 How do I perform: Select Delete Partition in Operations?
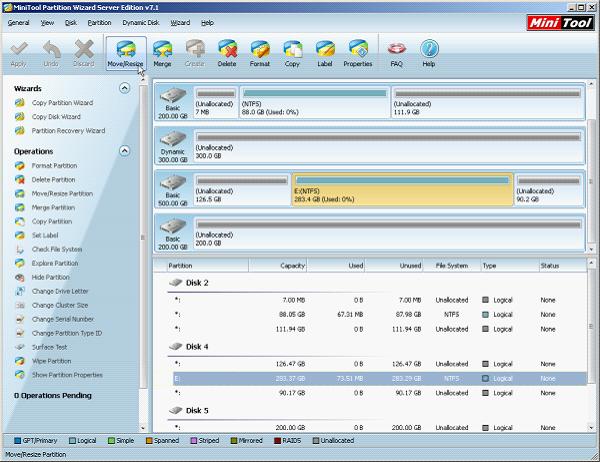click(53, 180)
